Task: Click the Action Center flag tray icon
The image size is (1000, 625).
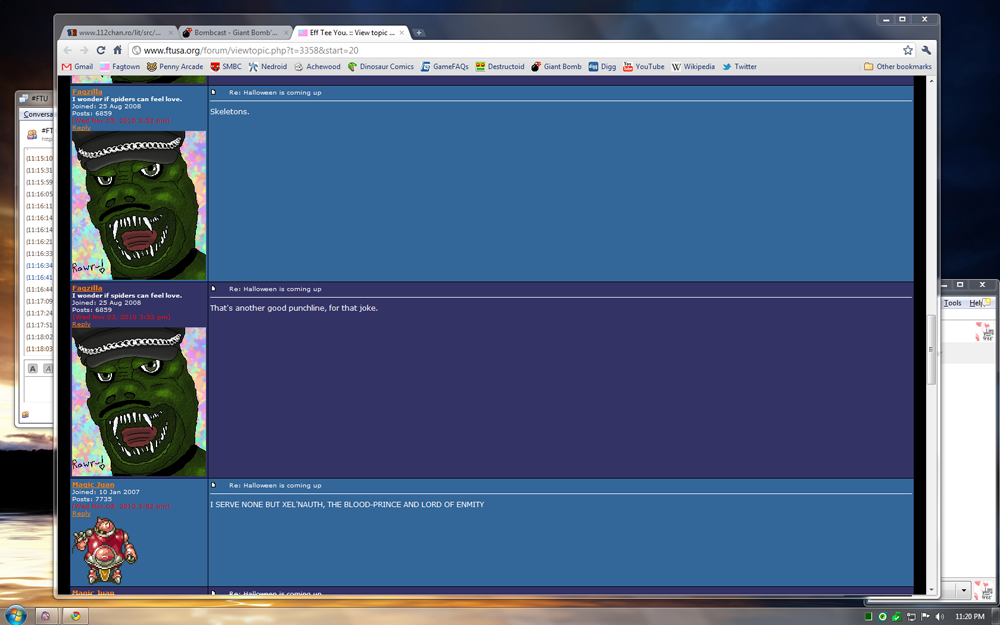Action: pyautogui.click(x=925, y=616)
